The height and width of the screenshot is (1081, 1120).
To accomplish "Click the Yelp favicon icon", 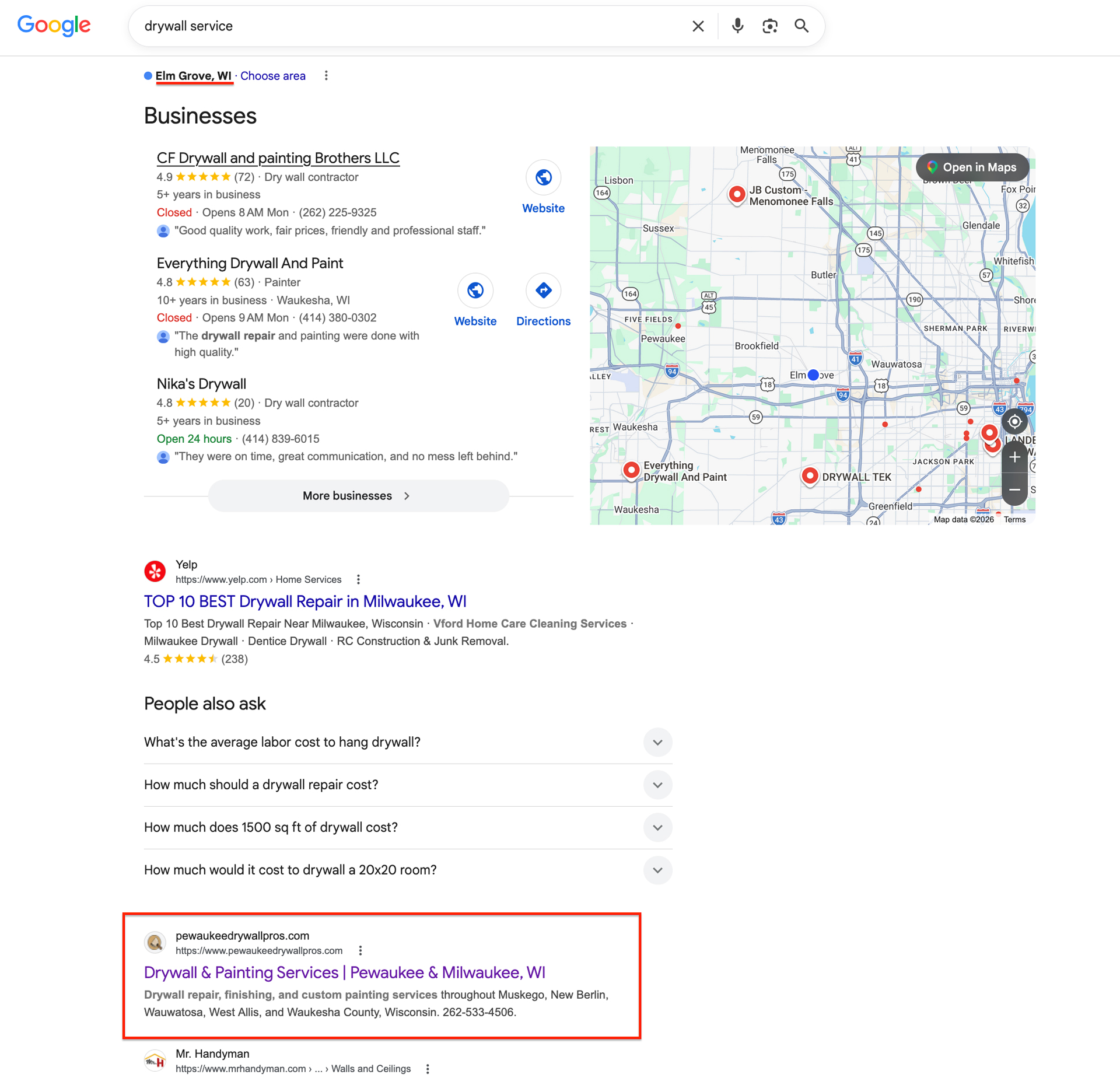I will 155,572.
